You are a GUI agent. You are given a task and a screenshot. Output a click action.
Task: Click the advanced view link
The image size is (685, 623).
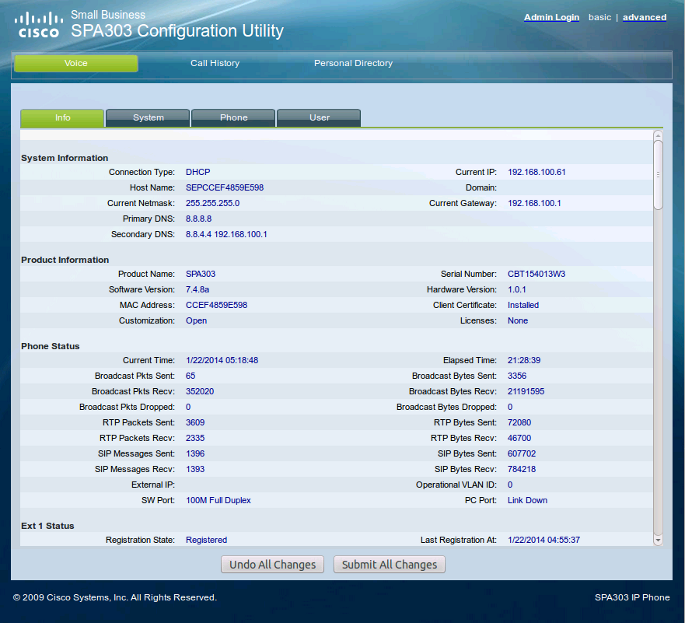click(x=644, y=17)
